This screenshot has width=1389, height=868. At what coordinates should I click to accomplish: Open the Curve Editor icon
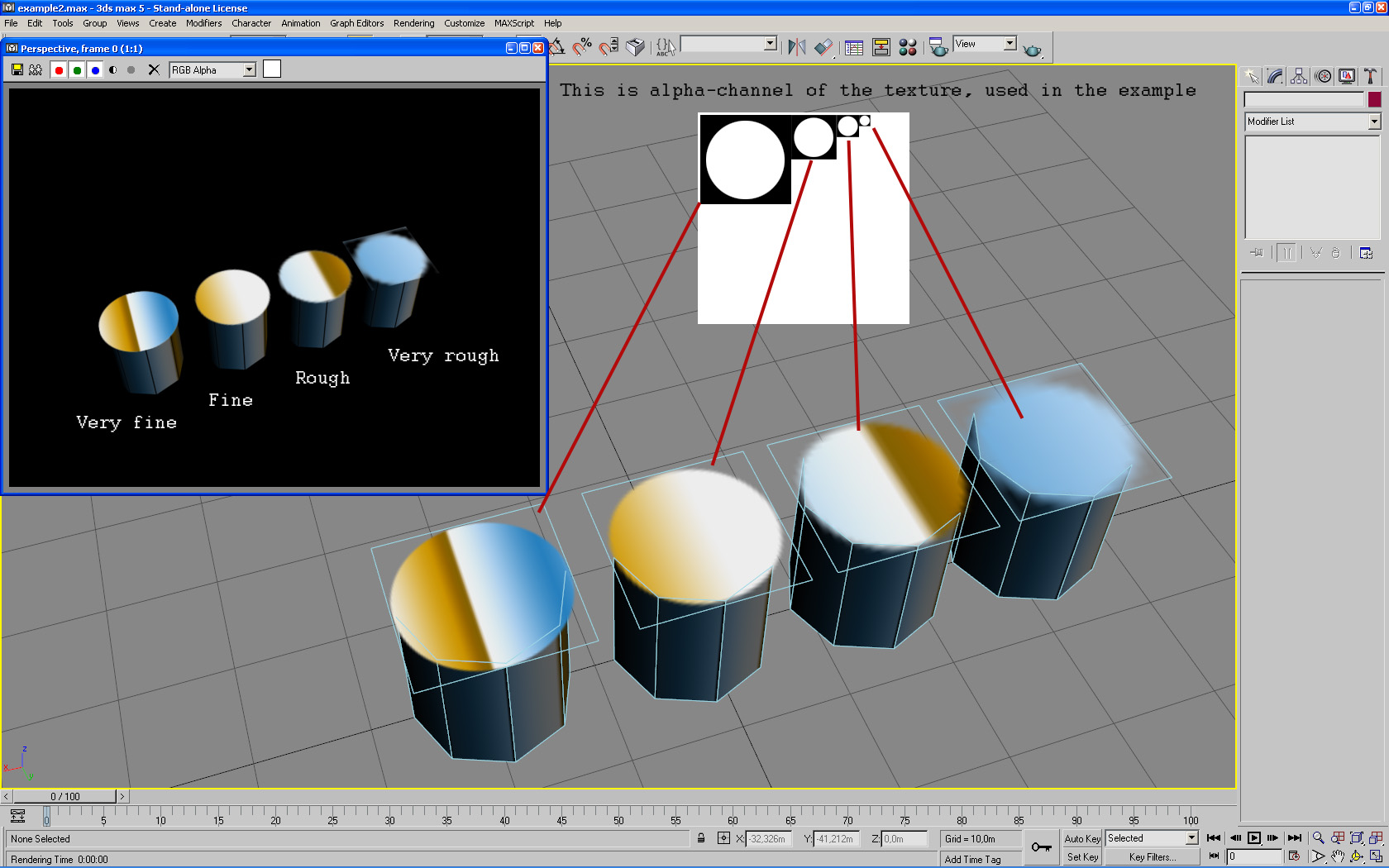pyautogui.click(x=854, y=47)
